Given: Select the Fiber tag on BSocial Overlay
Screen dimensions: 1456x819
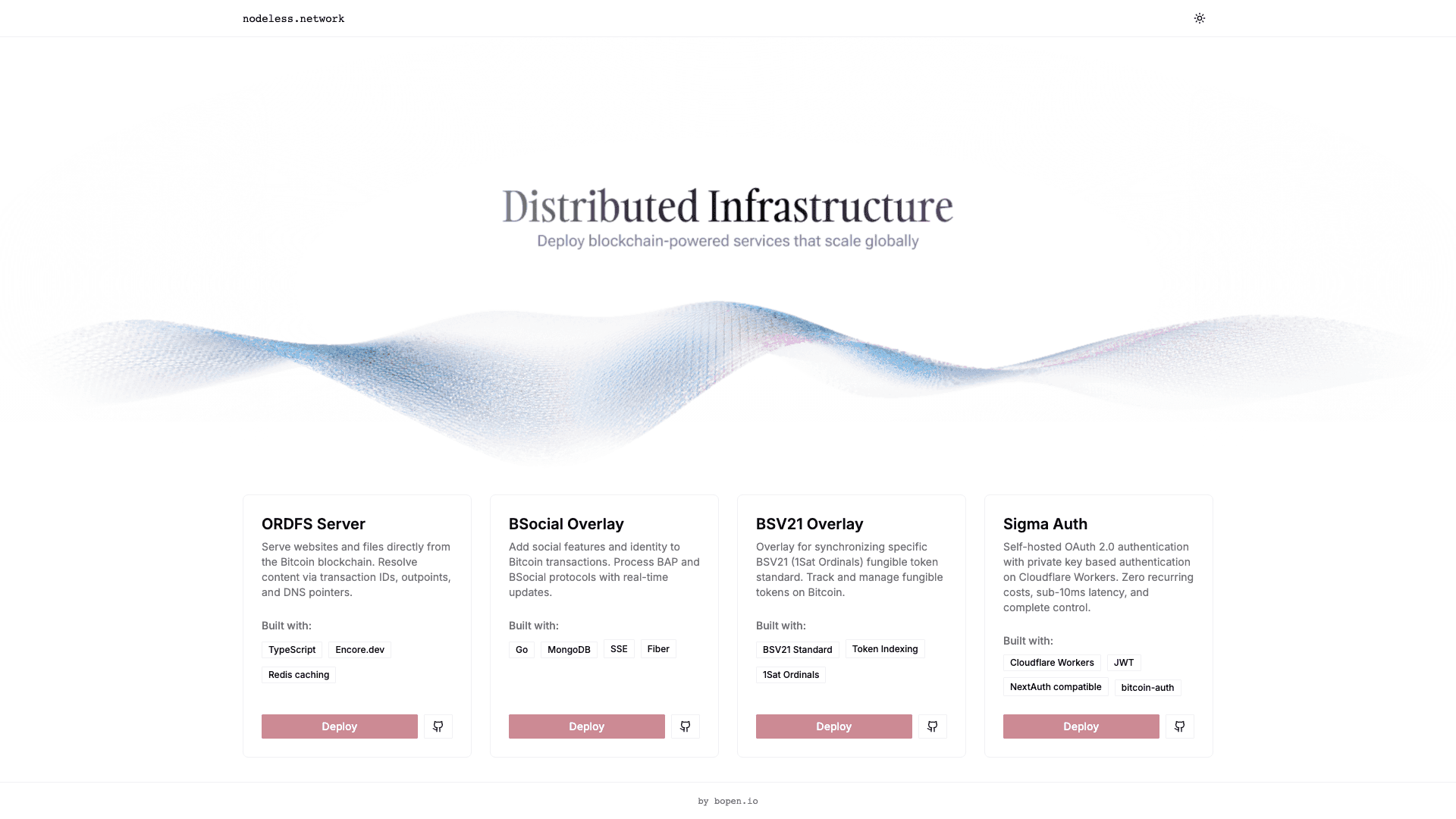Looking at the screenshot, I should [x=657, y=648].
